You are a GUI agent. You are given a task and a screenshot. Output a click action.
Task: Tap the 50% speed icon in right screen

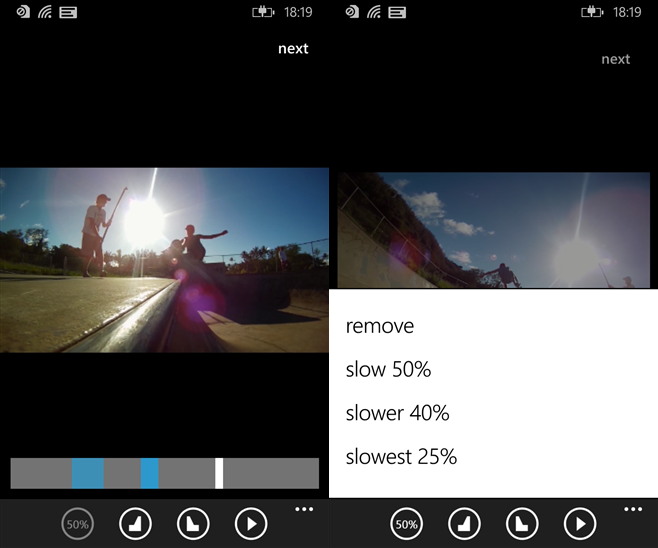click(407, 524)
